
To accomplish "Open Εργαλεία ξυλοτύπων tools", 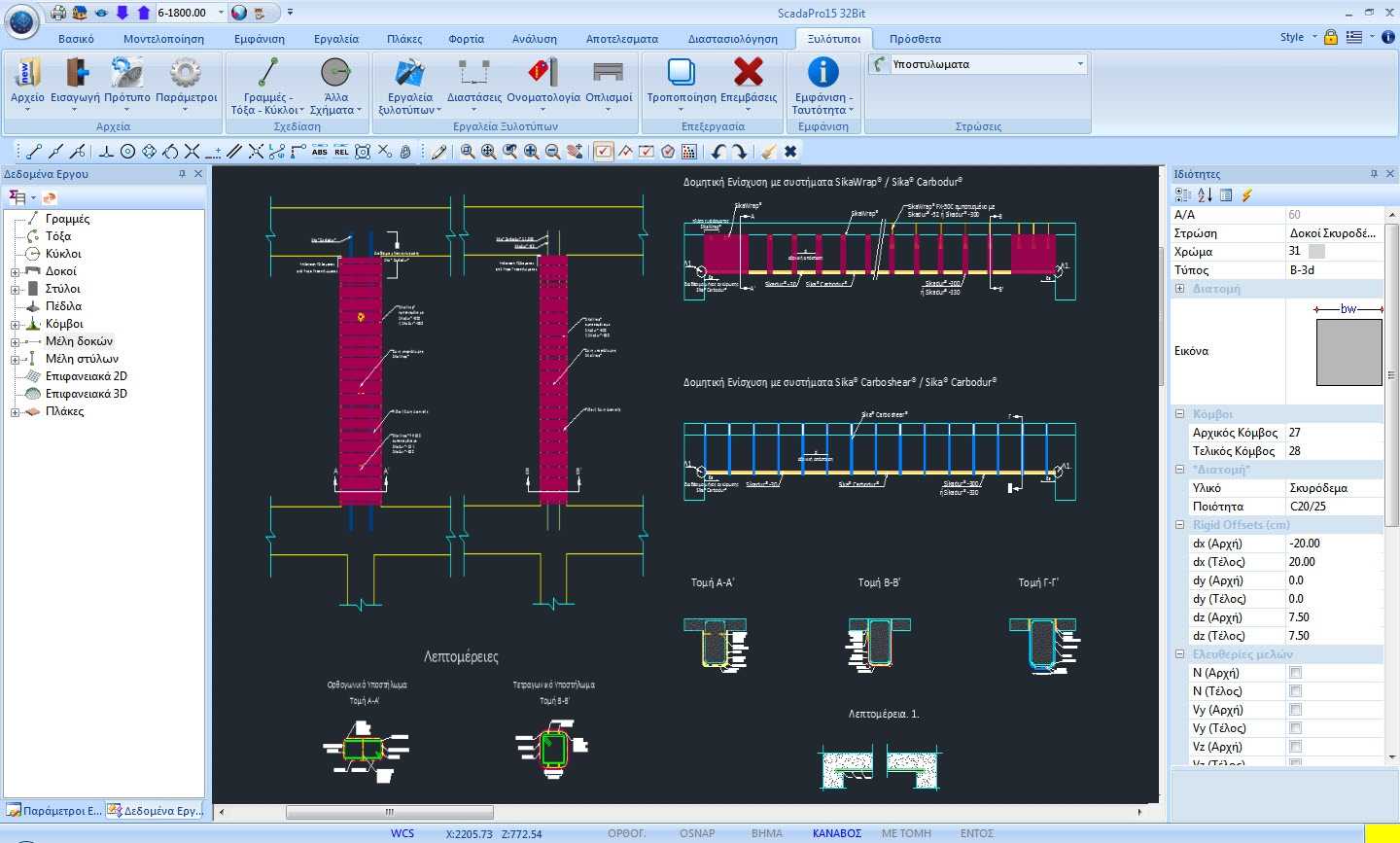I will [x=409, y=86].
